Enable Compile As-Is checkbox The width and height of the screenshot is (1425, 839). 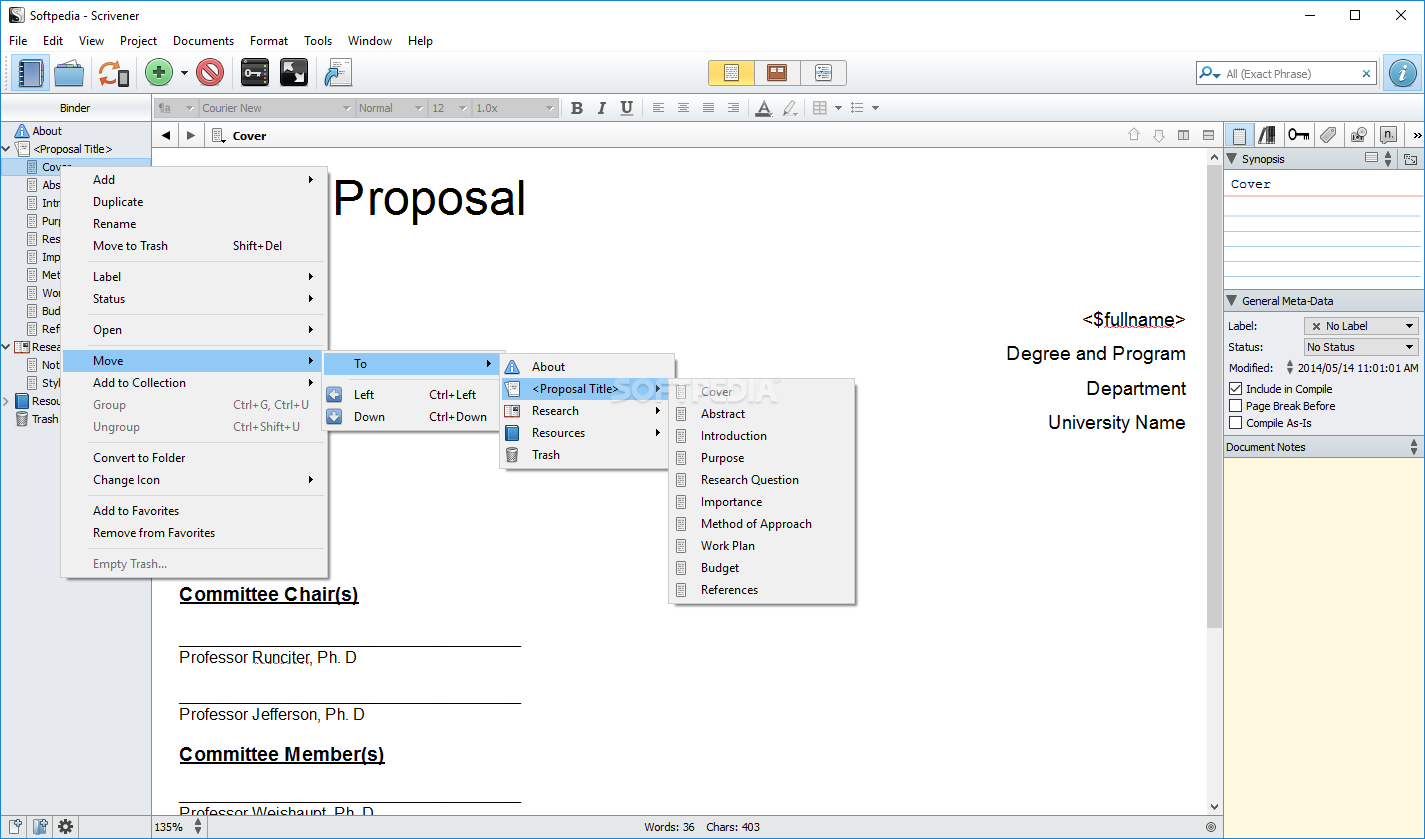[1236, 423]
